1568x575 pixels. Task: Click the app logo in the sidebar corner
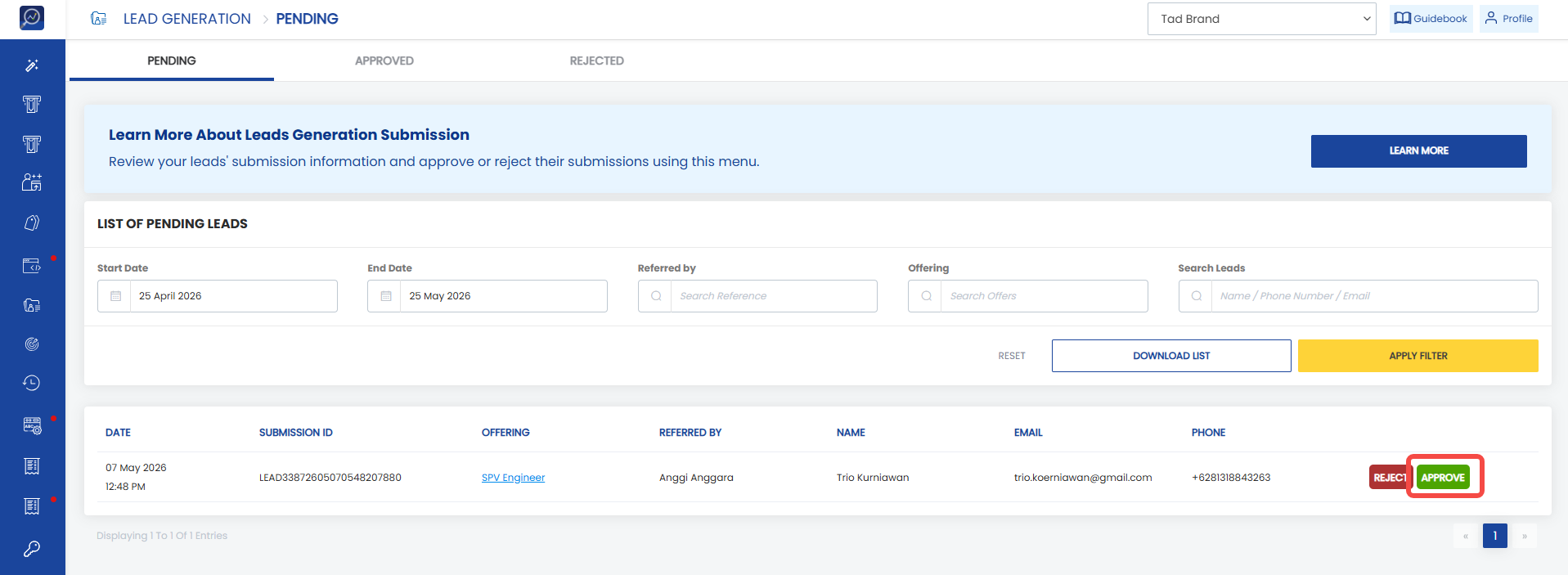pyautogui.click(x=32, y=17)
